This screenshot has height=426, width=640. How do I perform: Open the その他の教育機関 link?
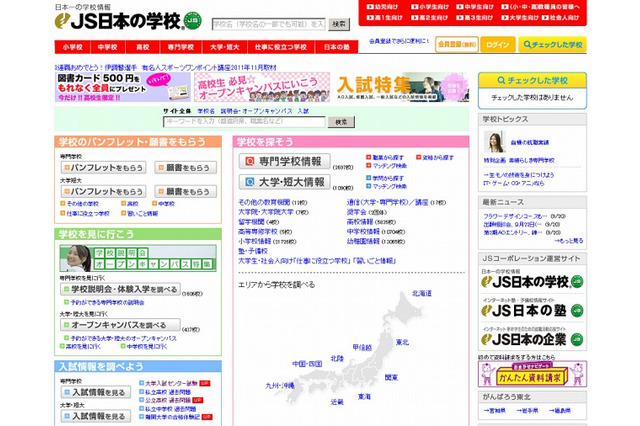264,202
